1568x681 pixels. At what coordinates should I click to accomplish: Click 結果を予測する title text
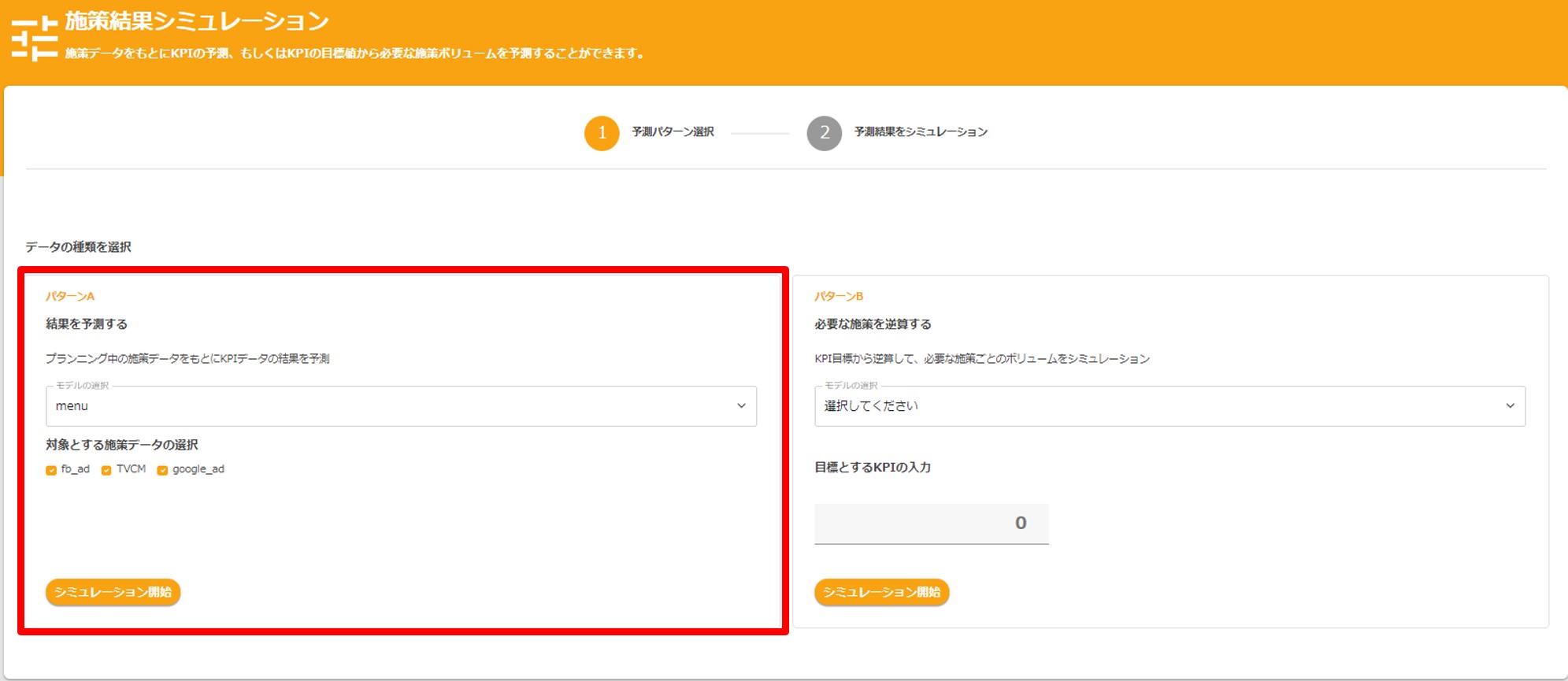(87, 324)
